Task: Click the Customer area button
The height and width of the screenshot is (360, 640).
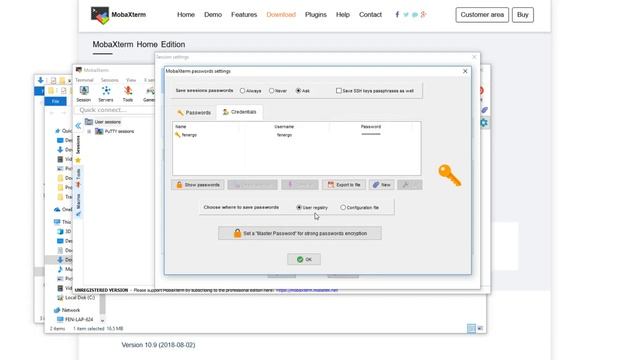Action: 482,15
